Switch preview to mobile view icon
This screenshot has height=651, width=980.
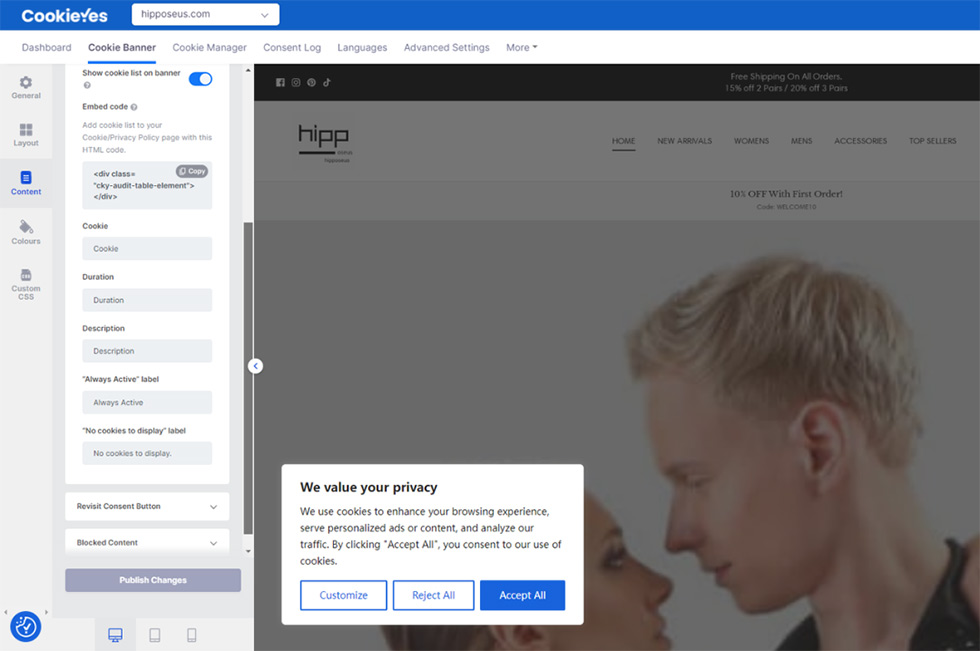(192, 635)
